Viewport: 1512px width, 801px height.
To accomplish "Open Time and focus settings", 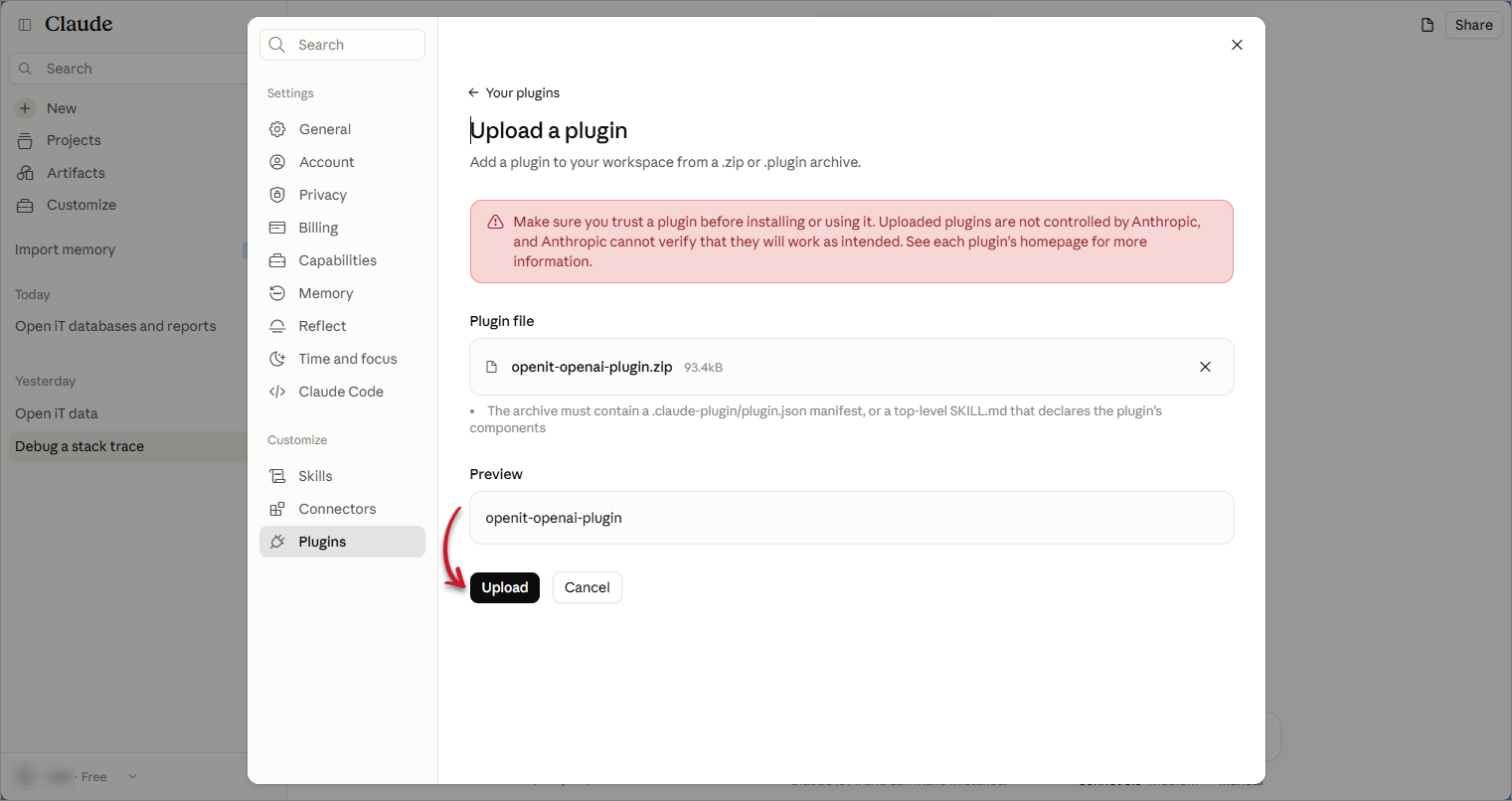I will (x=342, y=359).
